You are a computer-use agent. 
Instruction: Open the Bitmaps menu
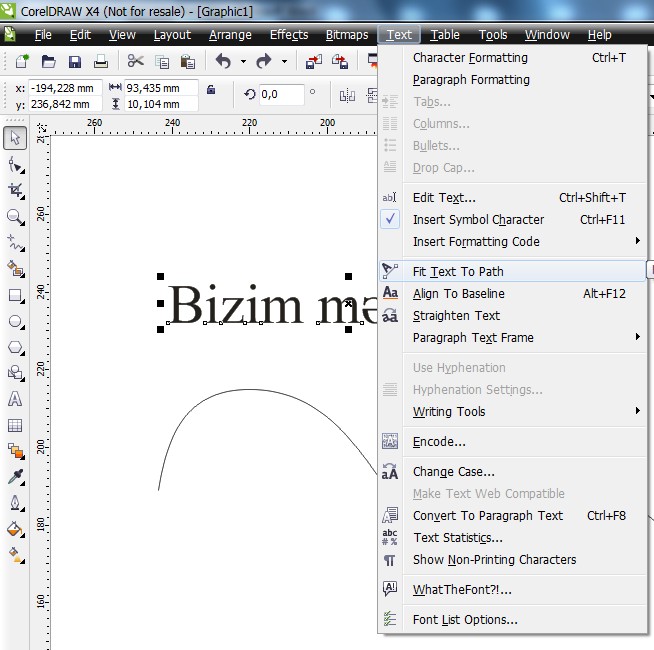347,35
